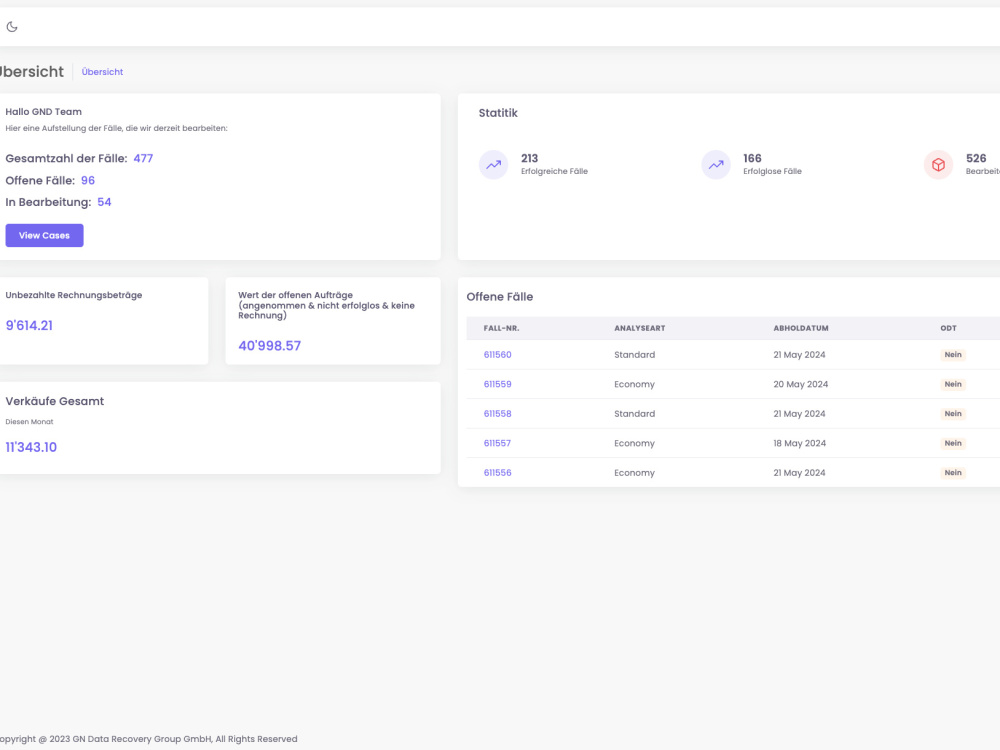The image size is (1000, 750).
Task: Open case 611560
Action: pos(497,355)
